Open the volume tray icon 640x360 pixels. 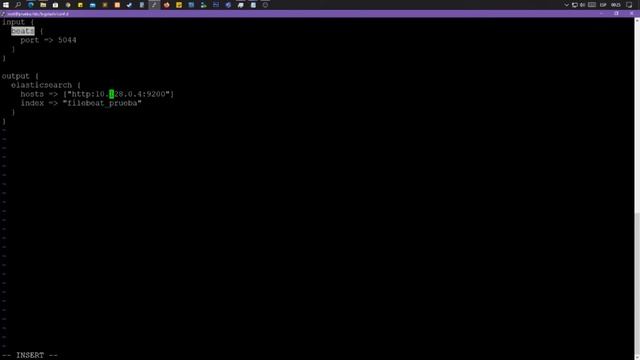pyautogui.click(x=582, y=5)
